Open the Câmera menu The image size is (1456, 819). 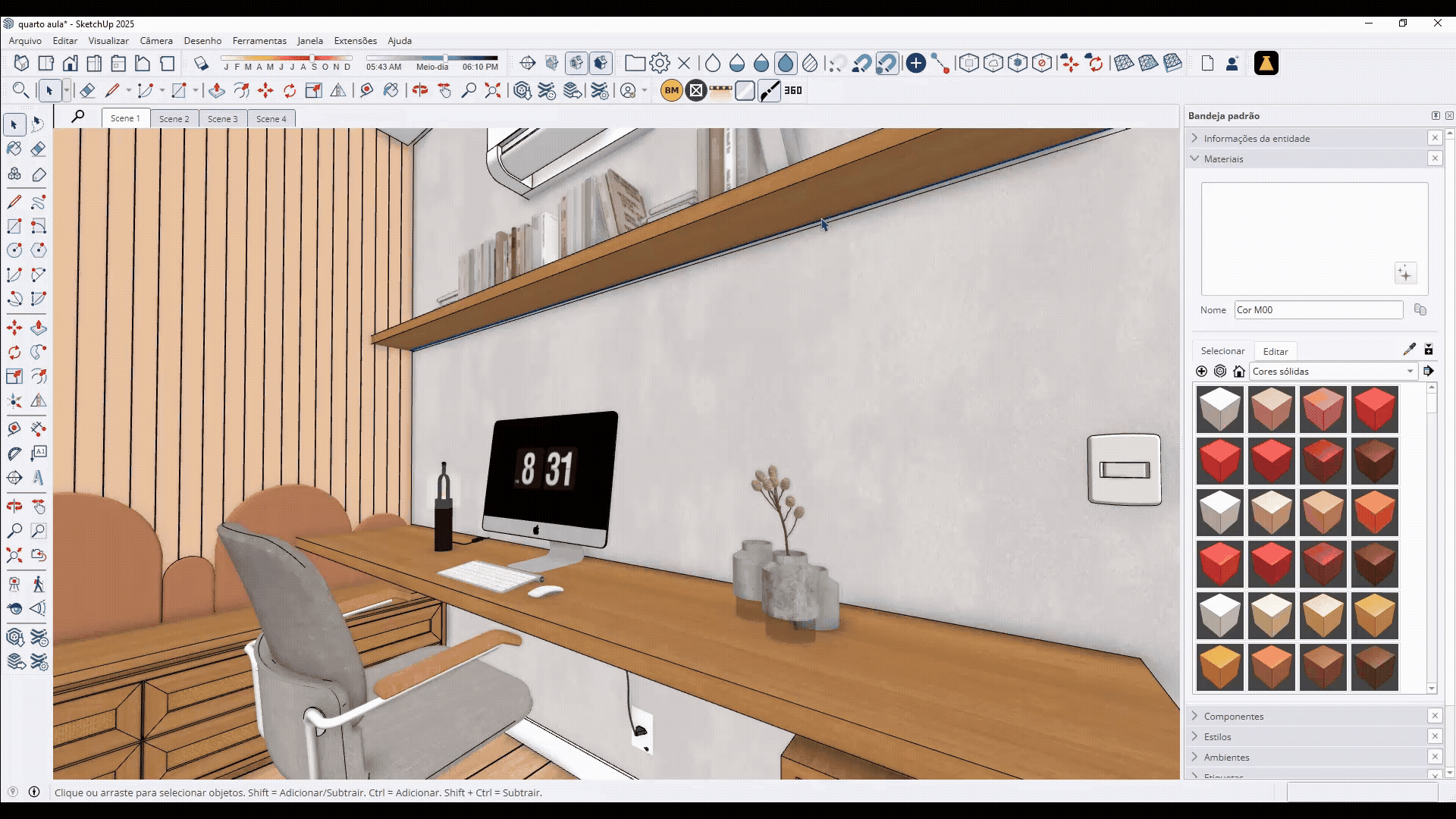click(156, 41)
